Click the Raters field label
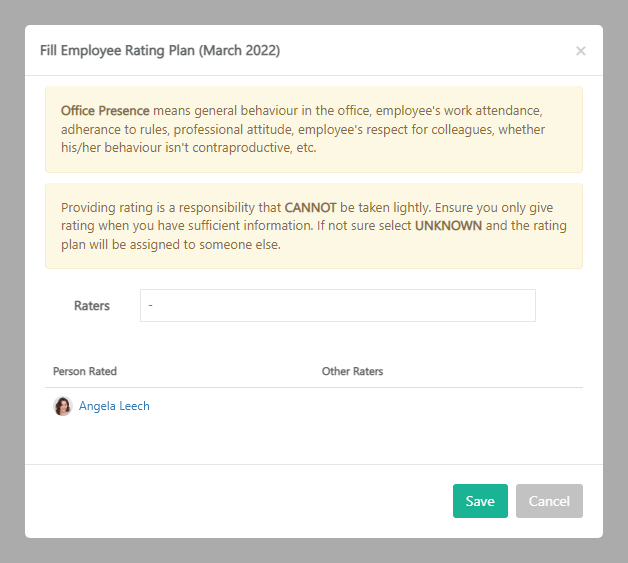This screenshot has height=563, width=628. pyautogui.click(x=92, y=306)
